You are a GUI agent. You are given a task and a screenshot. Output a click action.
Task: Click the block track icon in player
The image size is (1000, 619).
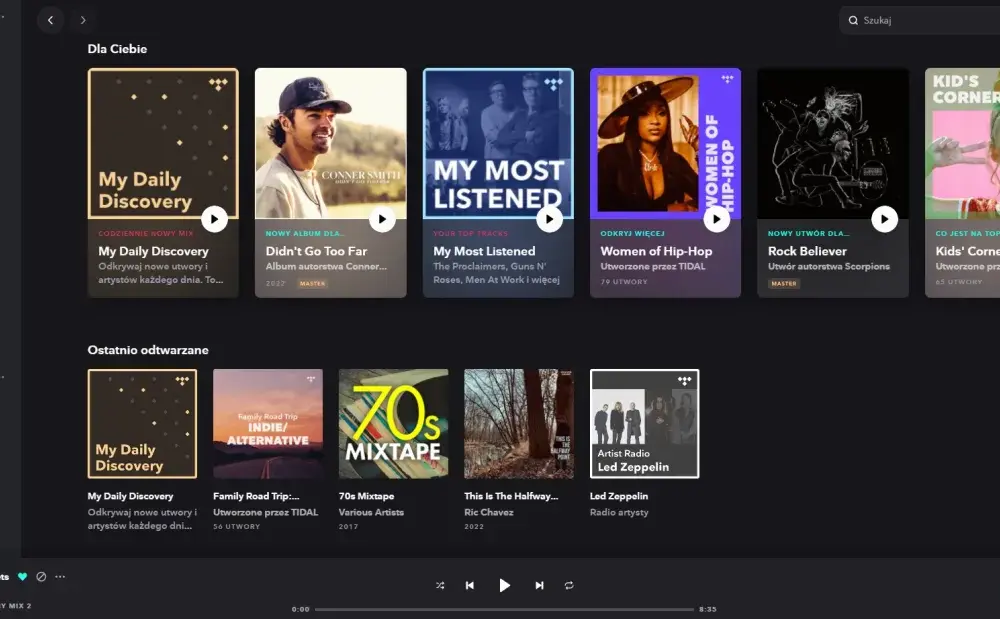point(41,577)
